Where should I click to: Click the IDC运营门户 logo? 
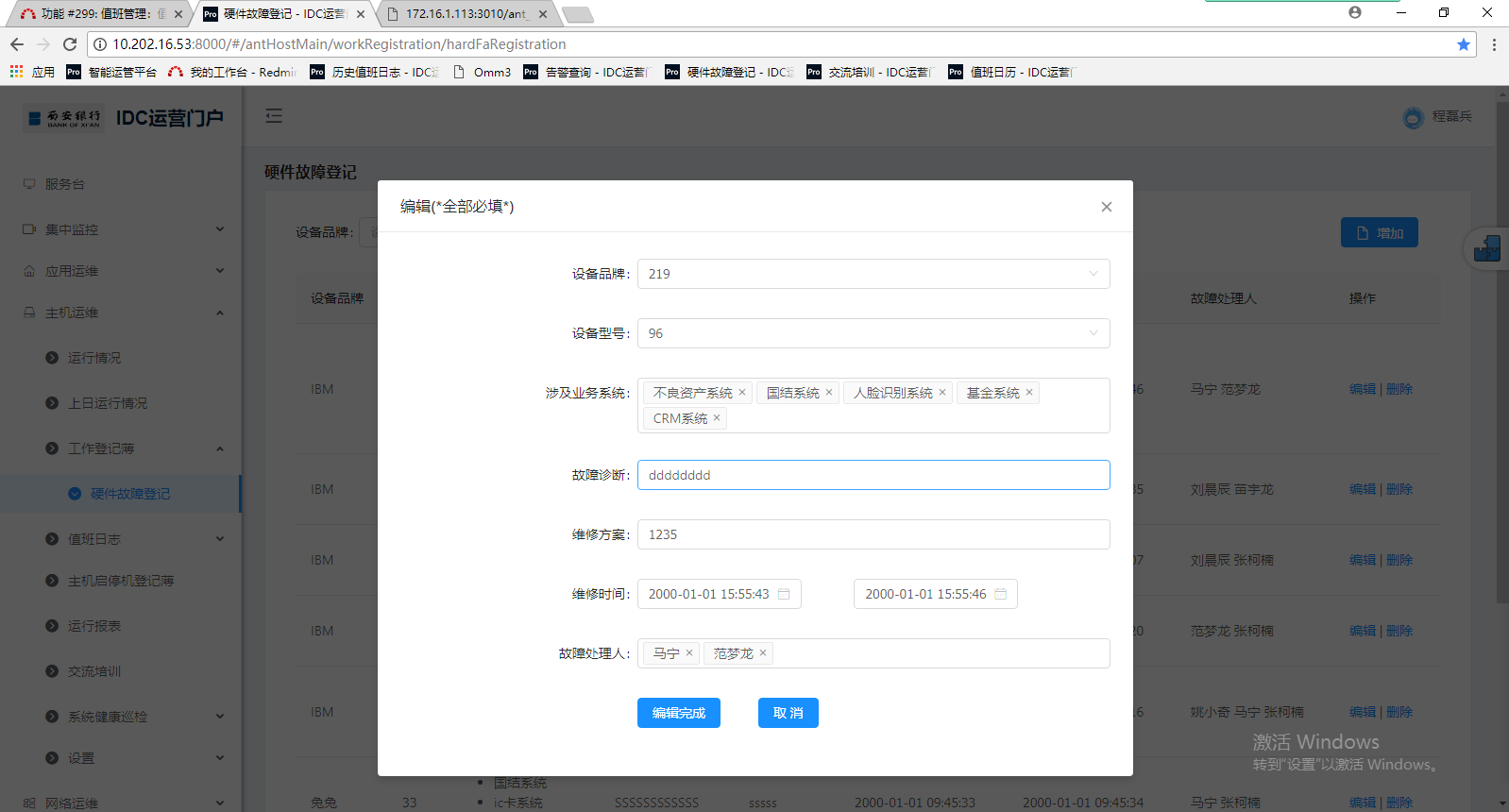[x=124, y=118]
